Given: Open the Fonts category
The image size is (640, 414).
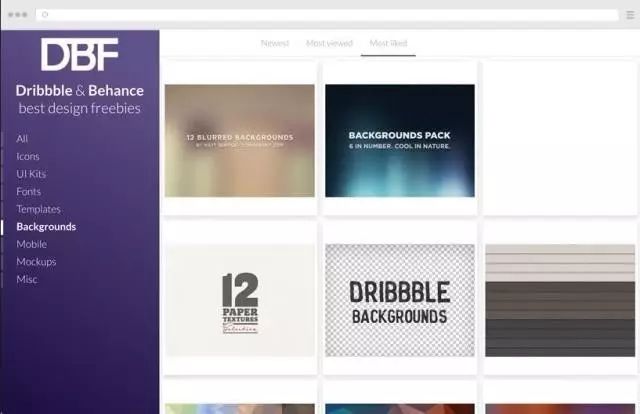Looking at the screenshot, I should pyautogui.click(x=29, y=191).
